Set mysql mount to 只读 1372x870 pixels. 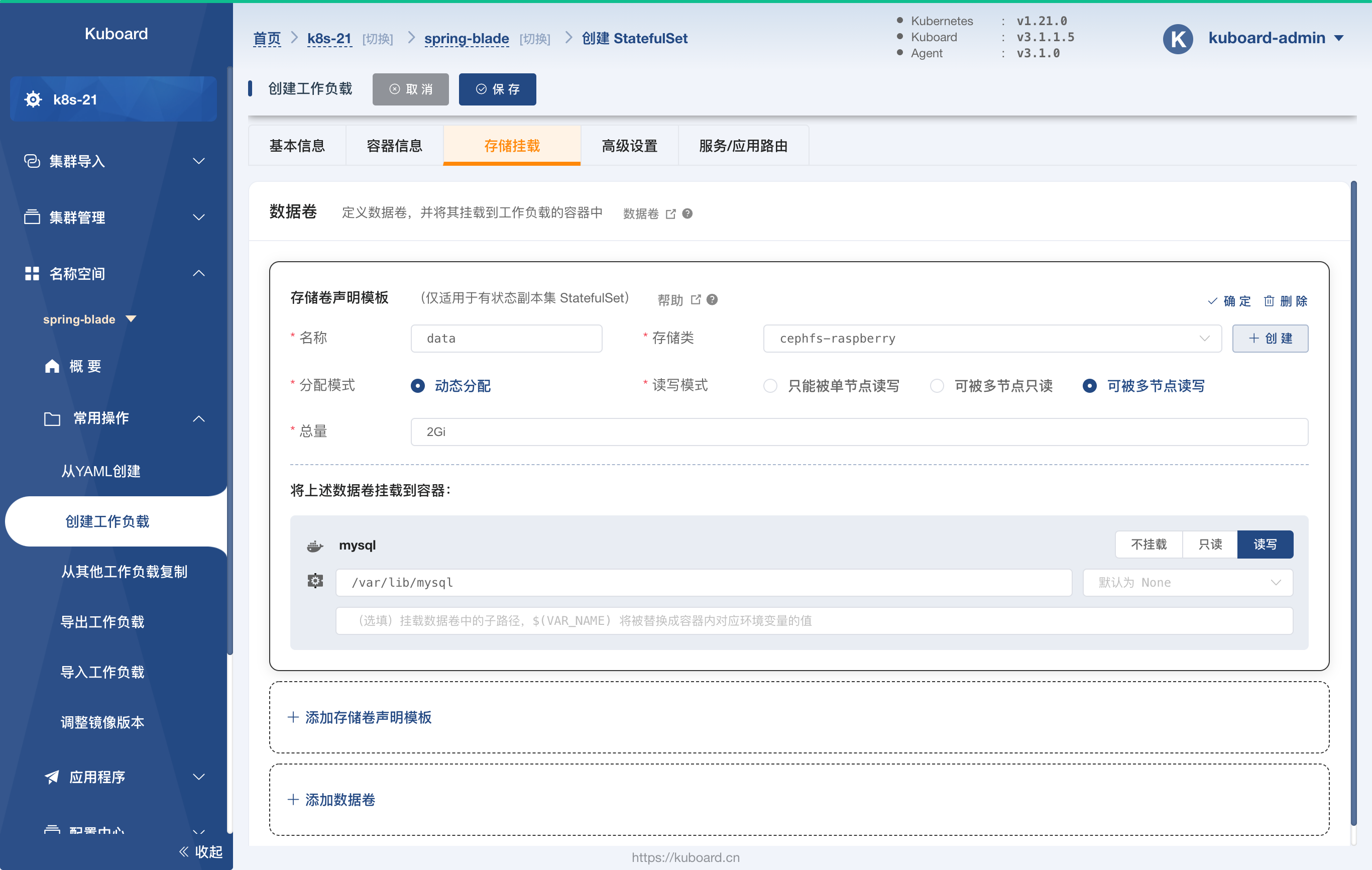click(x=1210, y=544)
